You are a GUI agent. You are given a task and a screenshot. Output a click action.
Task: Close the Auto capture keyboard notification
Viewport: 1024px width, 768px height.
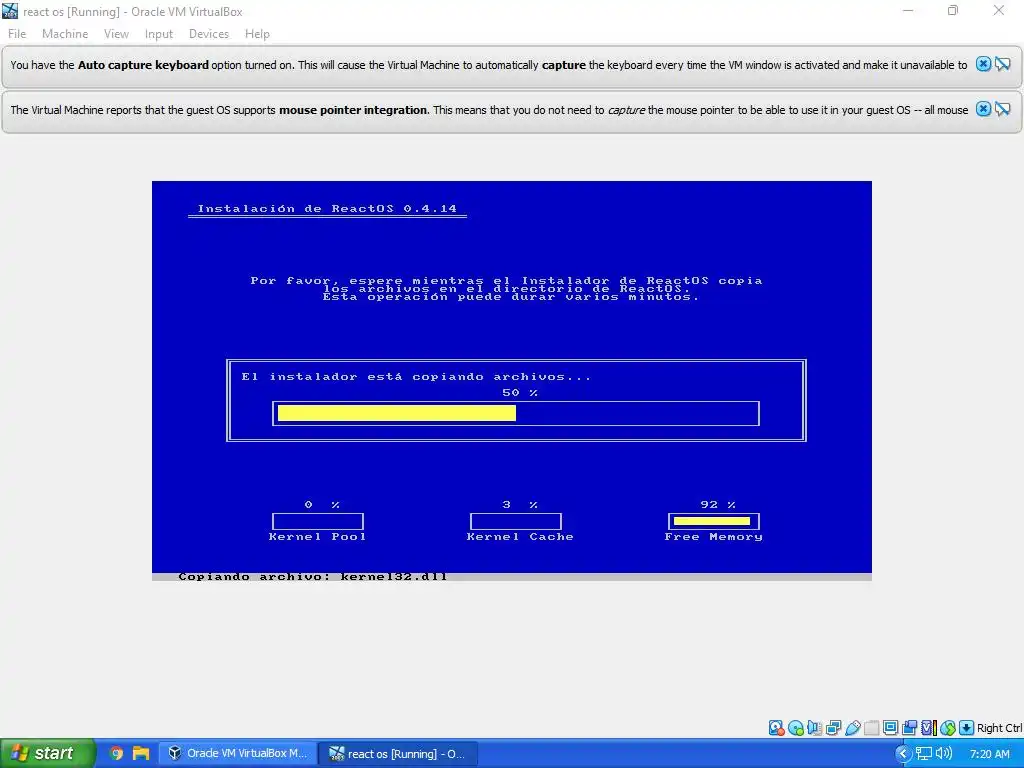coord(983,64)
